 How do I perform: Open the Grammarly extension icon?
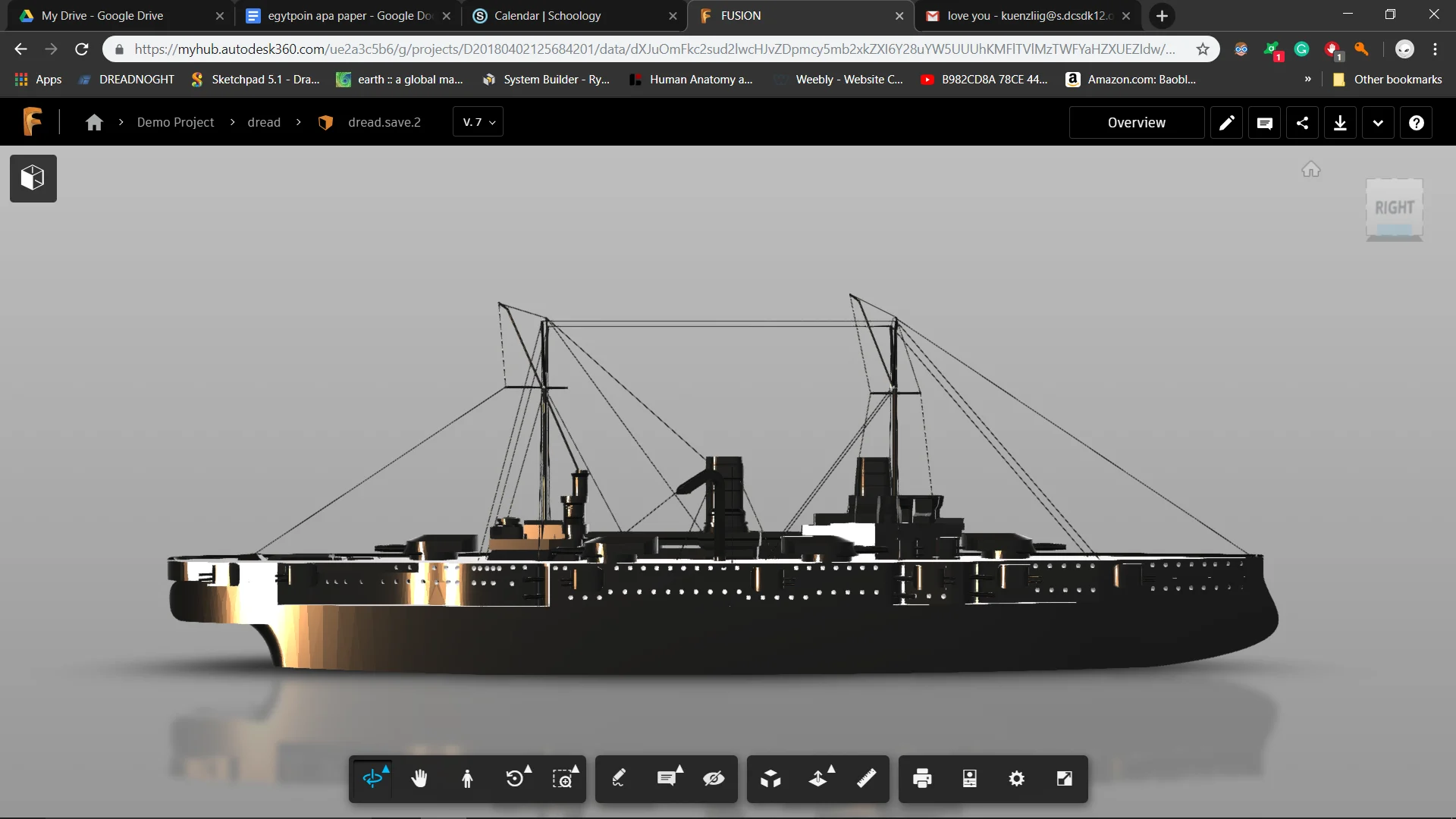[x=1302, y=49]
